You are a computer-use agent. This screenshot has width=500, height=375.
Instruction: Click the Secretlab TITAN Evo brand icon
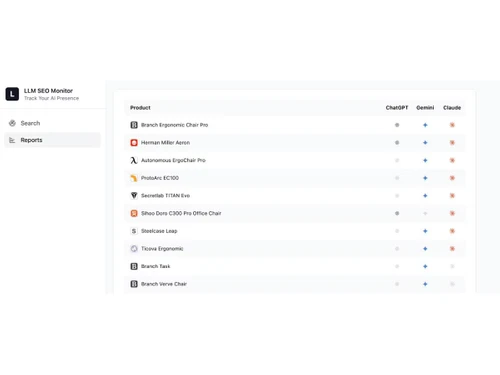tap(134, 196)
